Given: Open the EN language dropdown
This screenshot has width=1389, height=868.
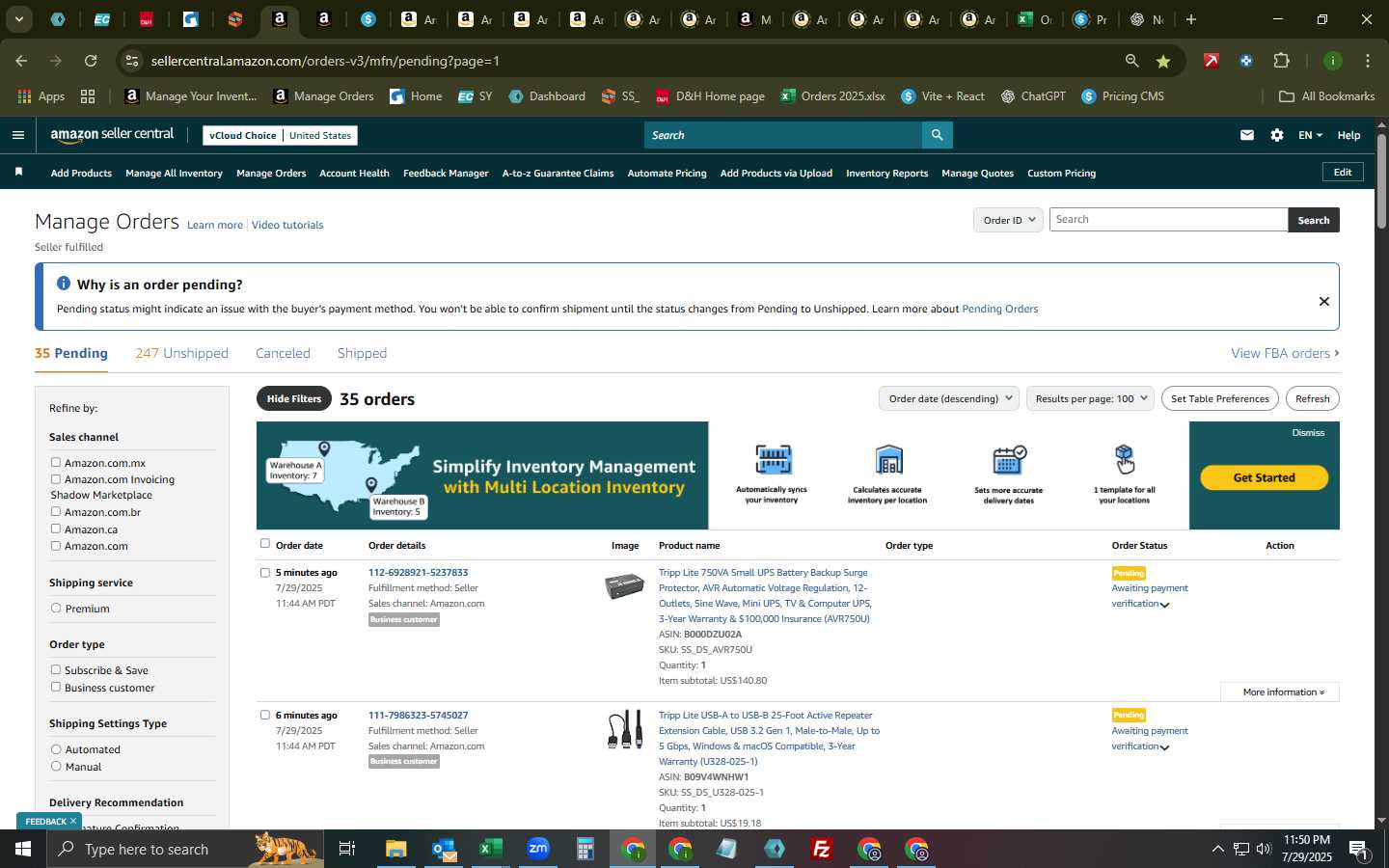Looking at the screenshot, I should click(1310, 135).
